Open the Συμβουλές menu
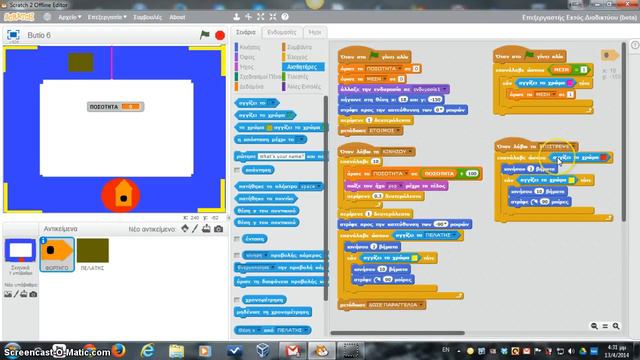Screen dimensions: 640x360 coord(147,17)
